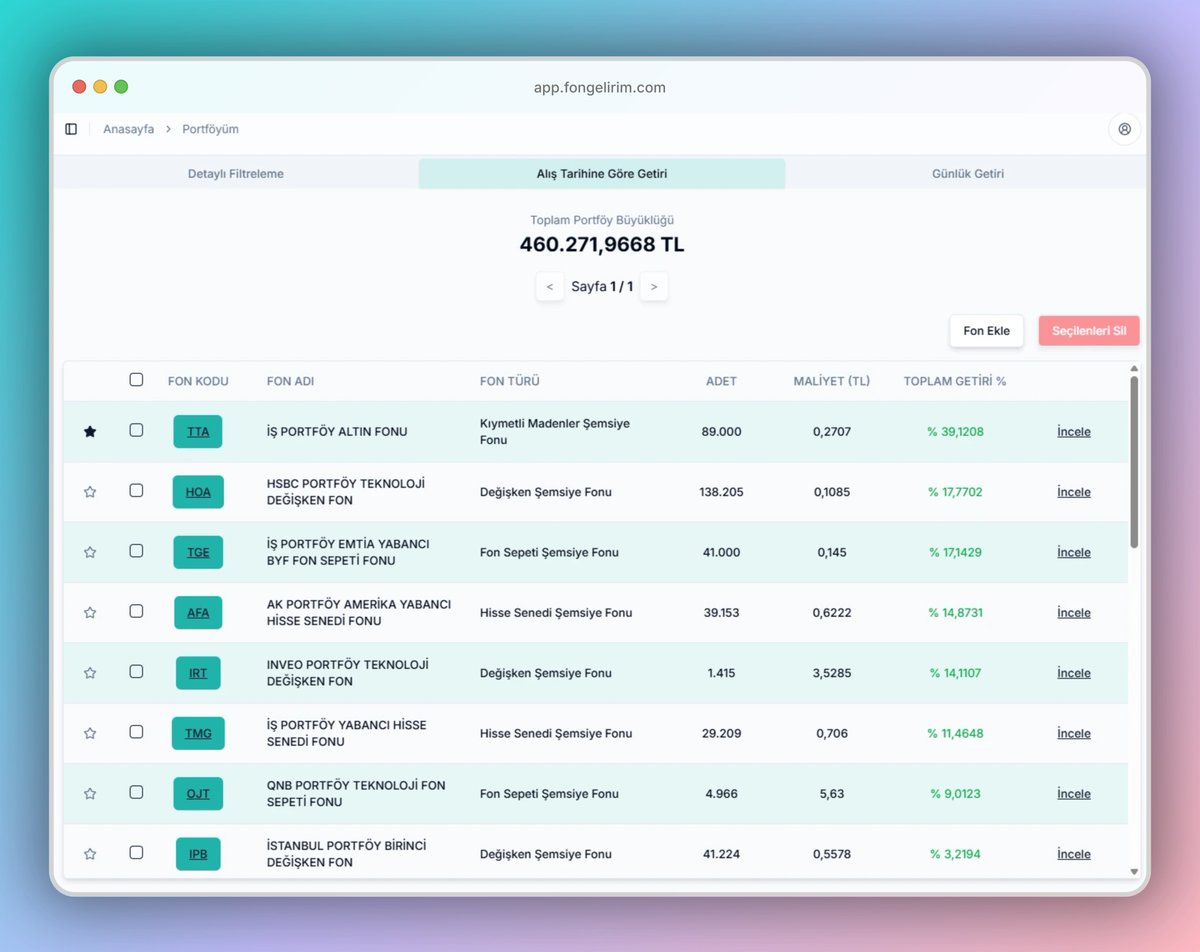Select the OJT row checkbox
The image size is (1200, 952).
136,792
